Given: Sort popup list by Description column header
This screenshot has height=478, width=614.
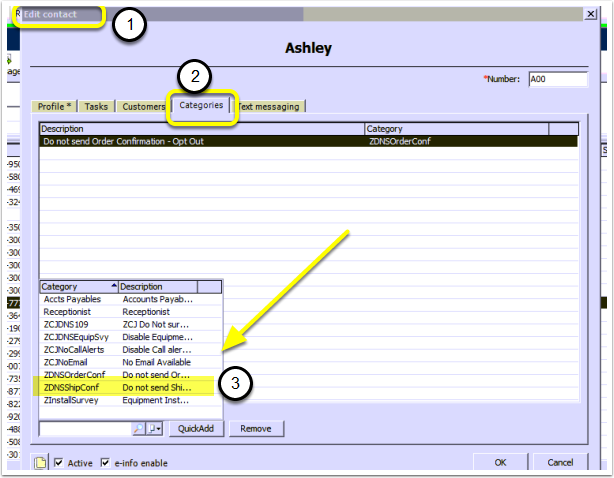Looking at the screenshot, I should [158, 287].
